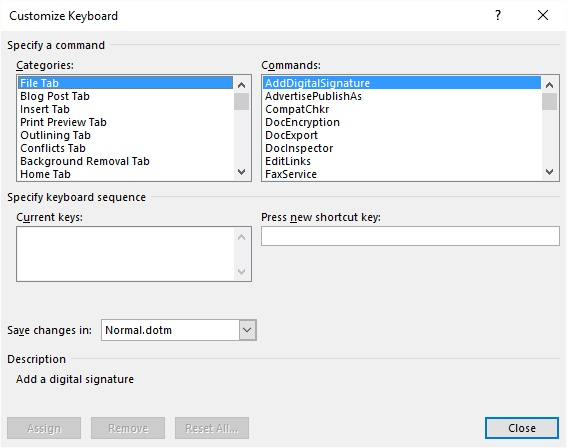Select Home Tab category
This screenshot has height=448, width=567.
125,174
